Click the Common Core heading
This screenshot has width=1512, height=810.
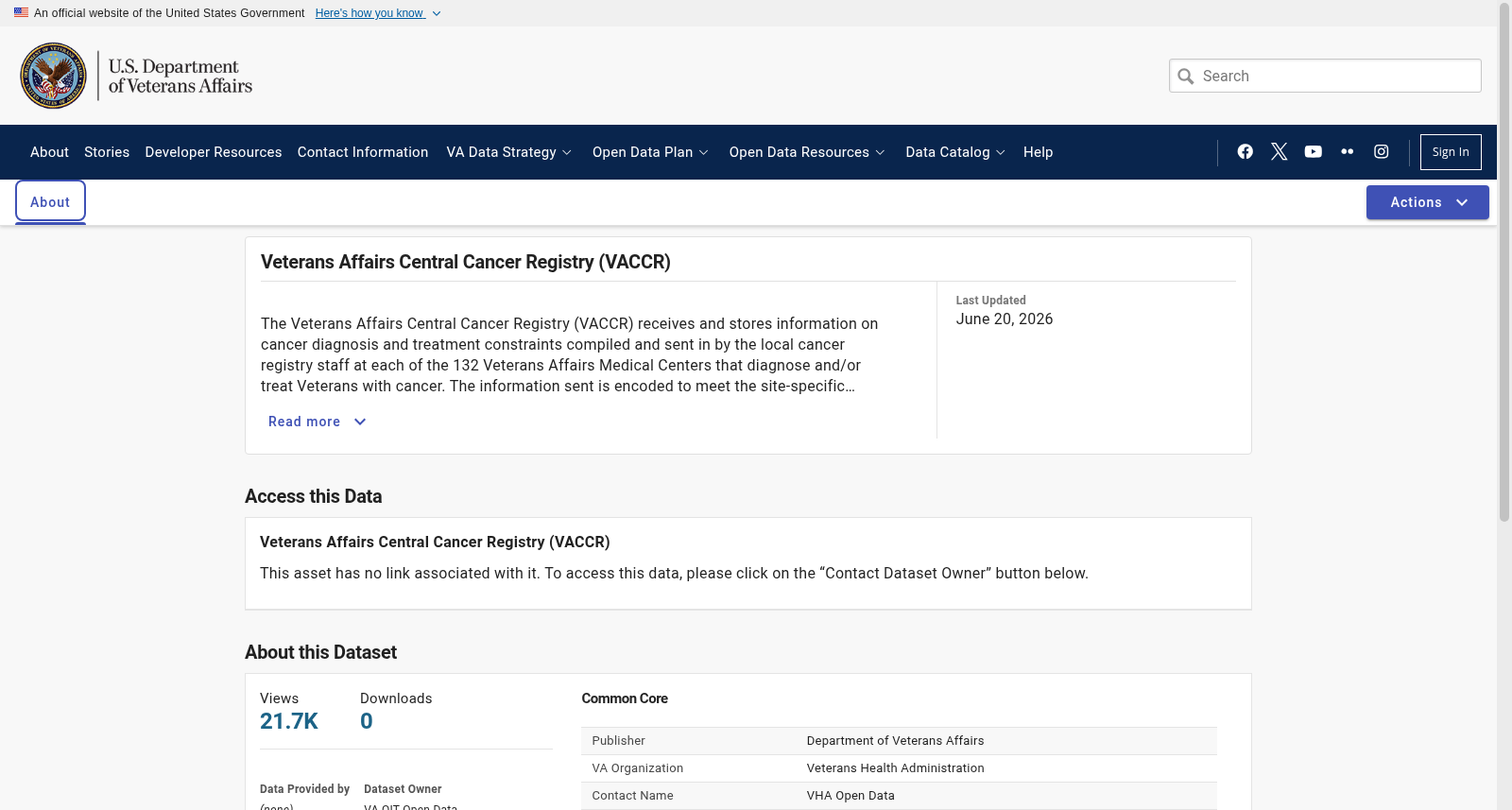pos(625,698)
